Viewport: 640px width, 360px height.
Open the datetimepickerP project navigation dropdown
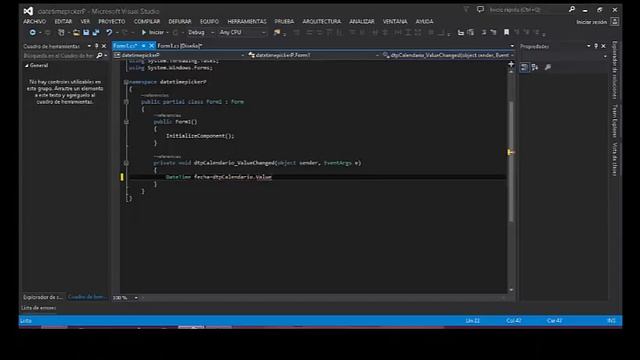pos(180,56)
